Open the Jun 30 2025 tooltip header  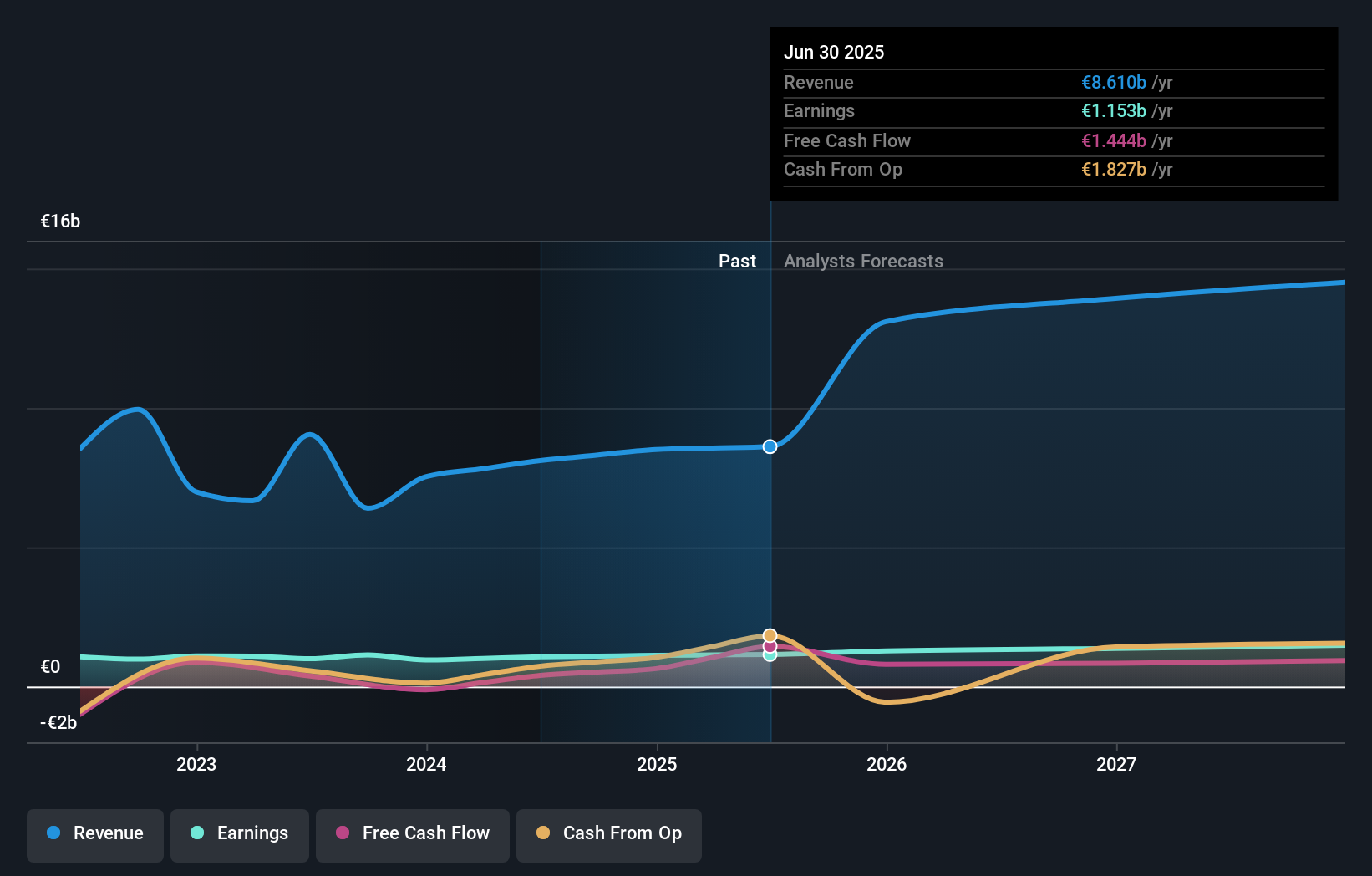click(834, 52)
